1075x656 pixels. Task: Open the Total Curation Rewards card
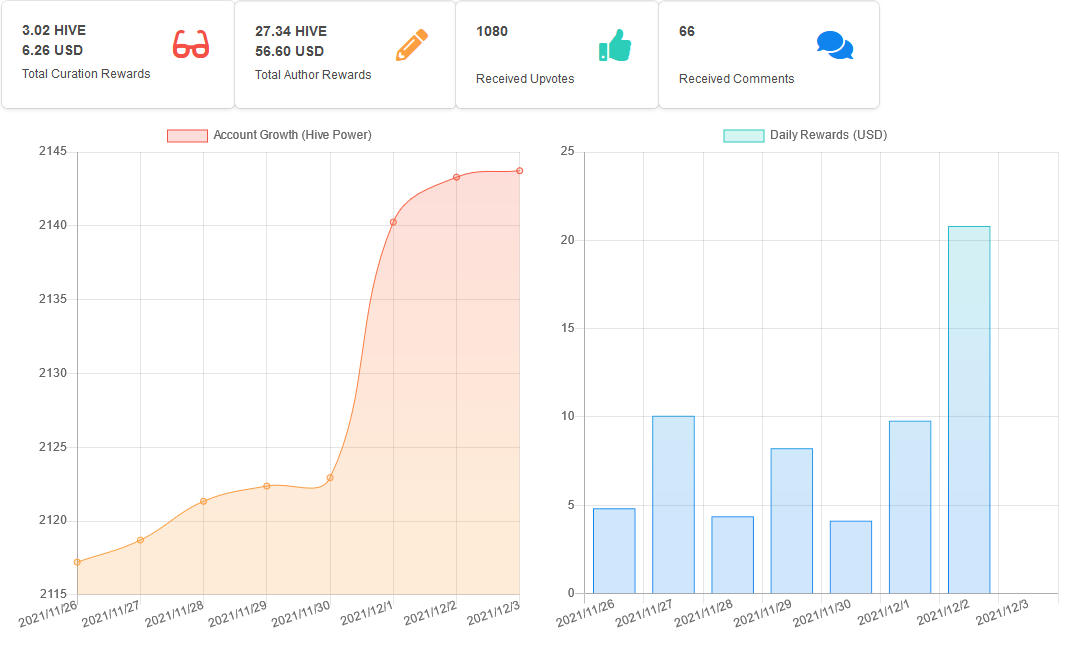coord(118,54)
